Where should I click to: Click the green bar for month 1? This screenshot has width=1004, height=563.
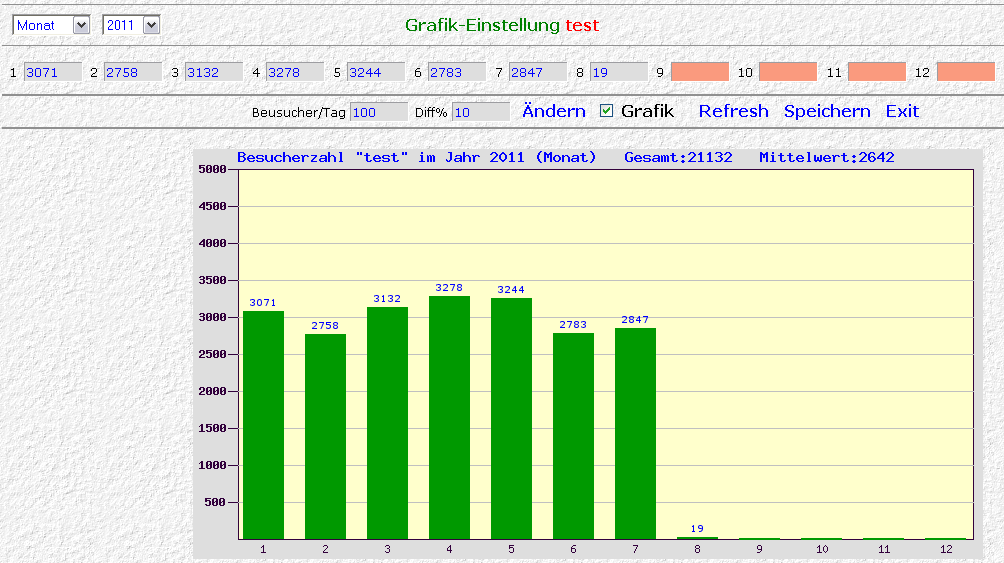263,425
